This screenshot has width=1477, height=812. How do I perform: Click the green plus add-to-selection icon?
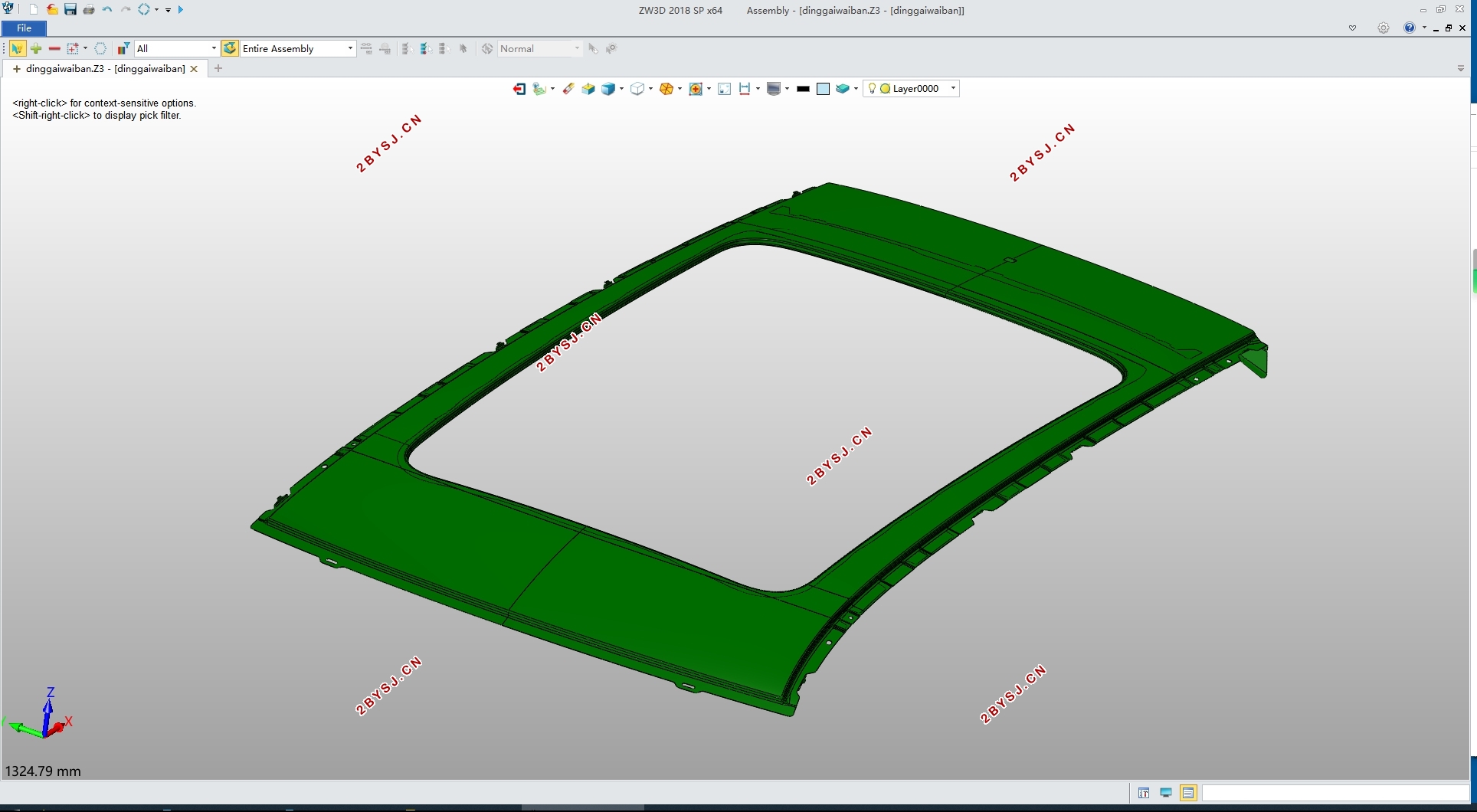coord(36,48)
